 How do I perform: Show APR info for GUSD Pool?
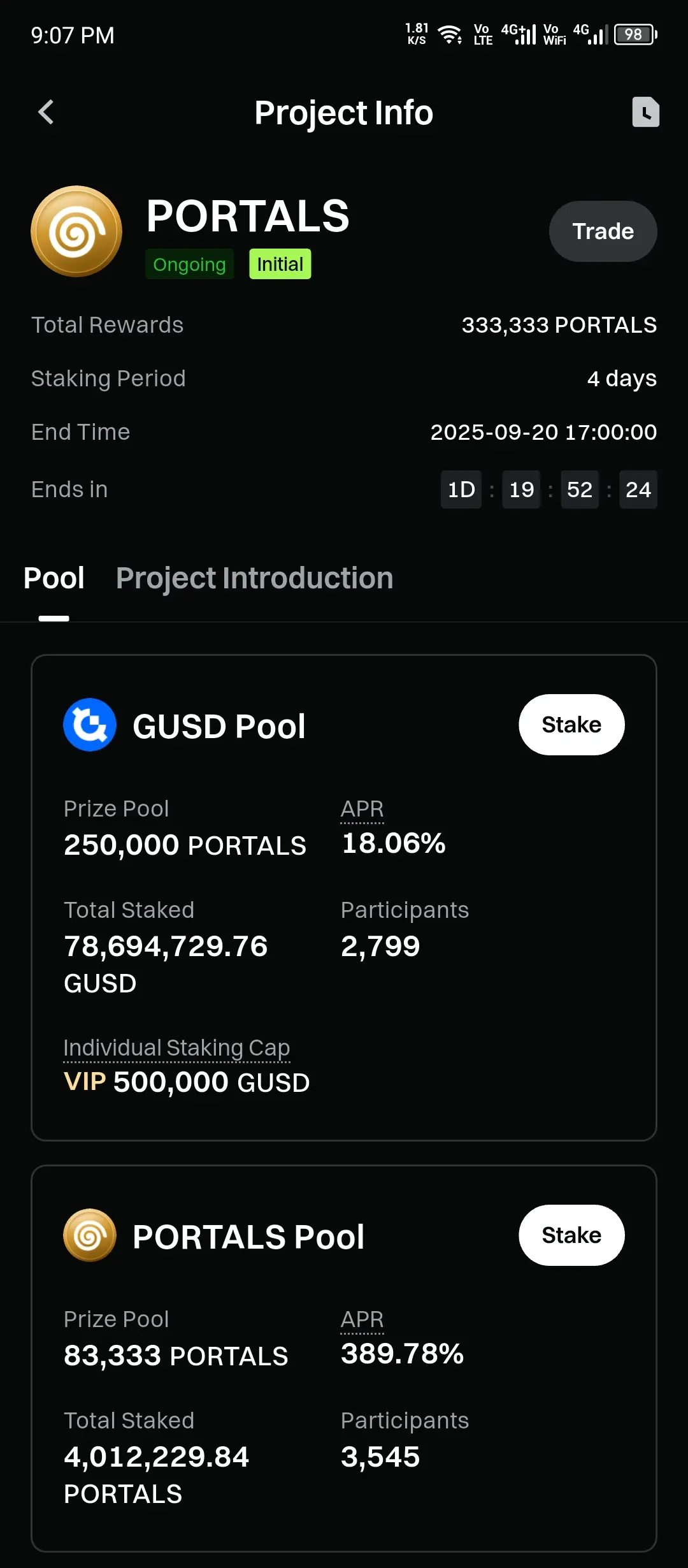point(362,809)
